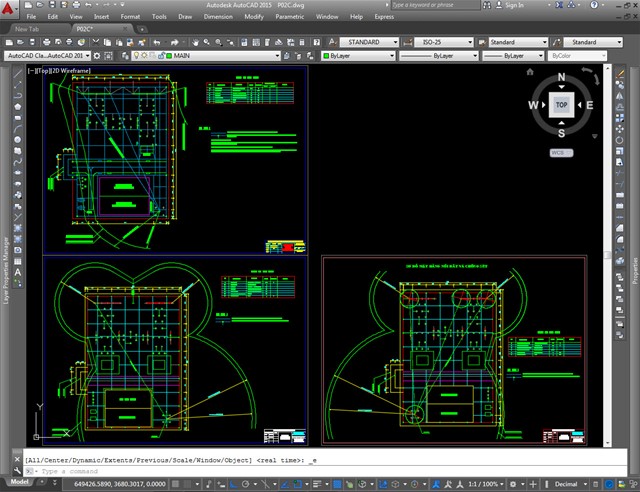Image resolution: width=640 pixels, height=492 pixels.
Task: Click the TOP face of the ViewCube
Action: [561, 105]
